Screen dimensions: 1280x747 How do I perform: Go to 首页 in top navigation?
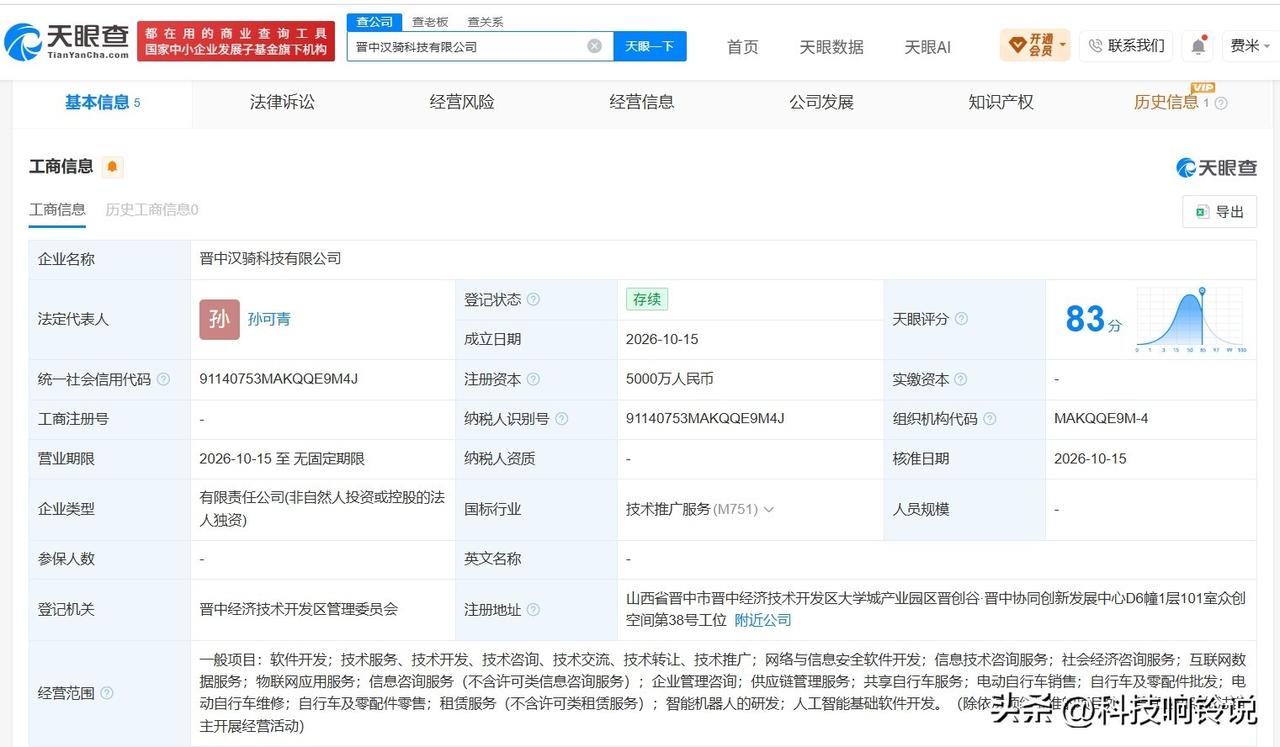click(x=742, y=47)
